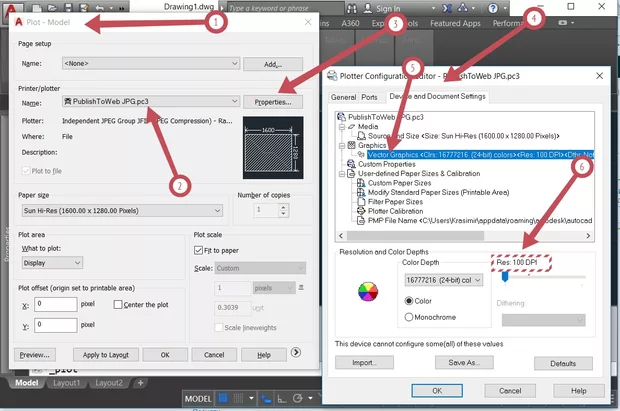Toggle the polar tracking icon in status bar
Viewport: 620px width, 411px height.
coord(298,398)
